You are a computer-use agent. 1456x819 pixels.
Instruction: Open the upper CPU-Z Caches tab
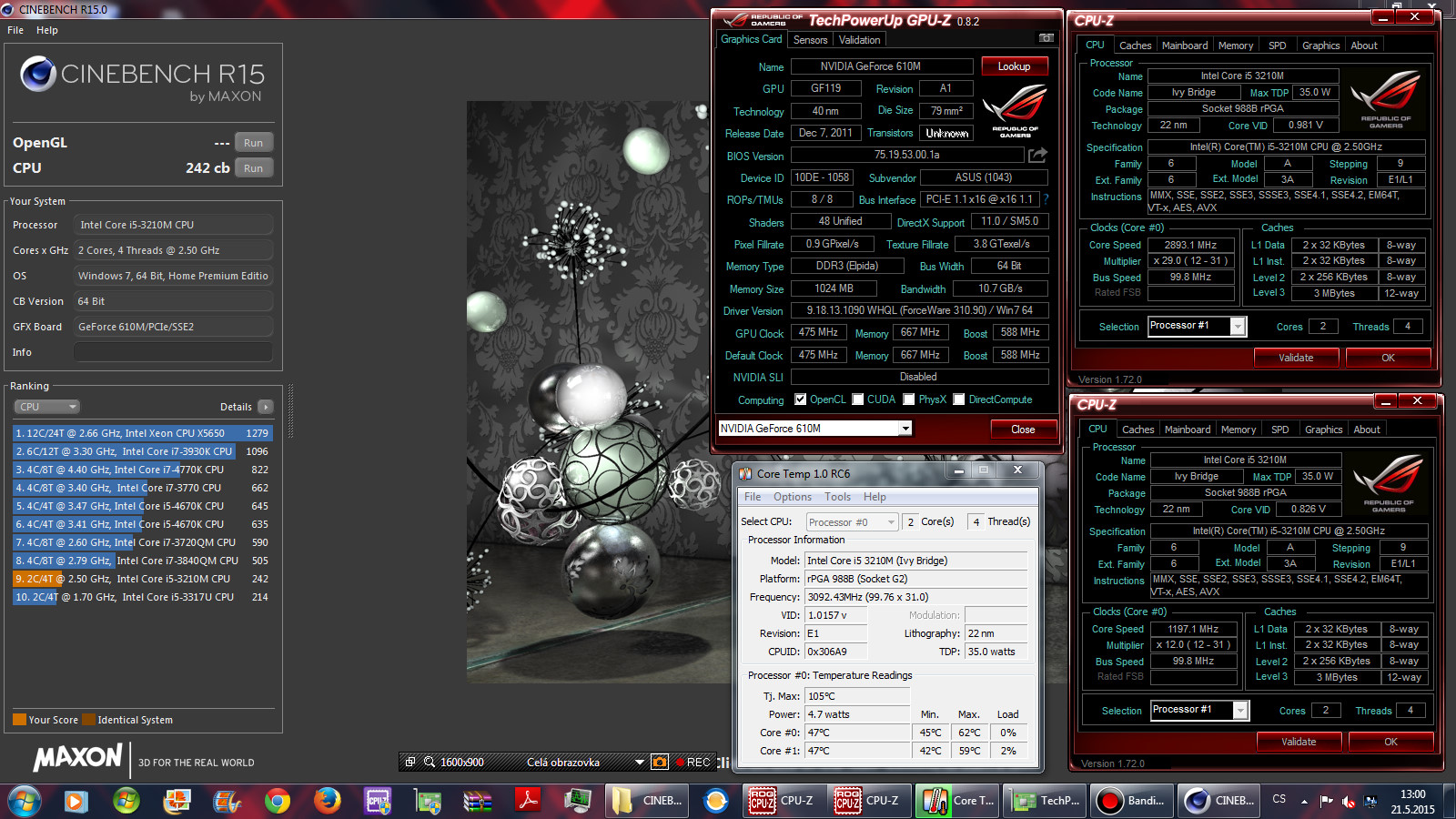(x=1135, y=45)
